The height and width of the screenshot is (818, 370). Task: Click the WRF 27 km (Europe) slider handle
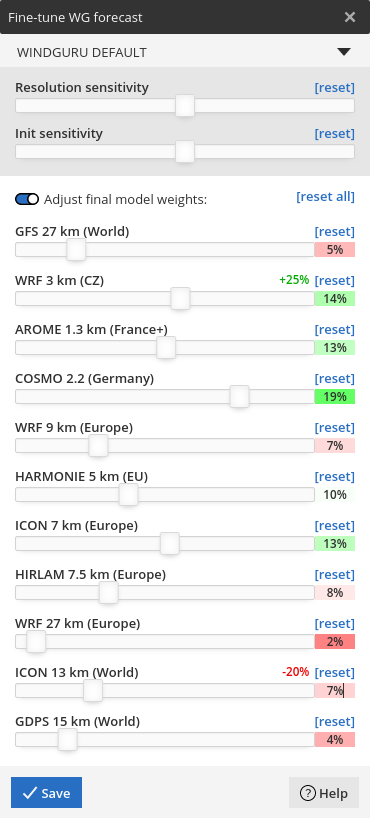(x=36, y=642)
